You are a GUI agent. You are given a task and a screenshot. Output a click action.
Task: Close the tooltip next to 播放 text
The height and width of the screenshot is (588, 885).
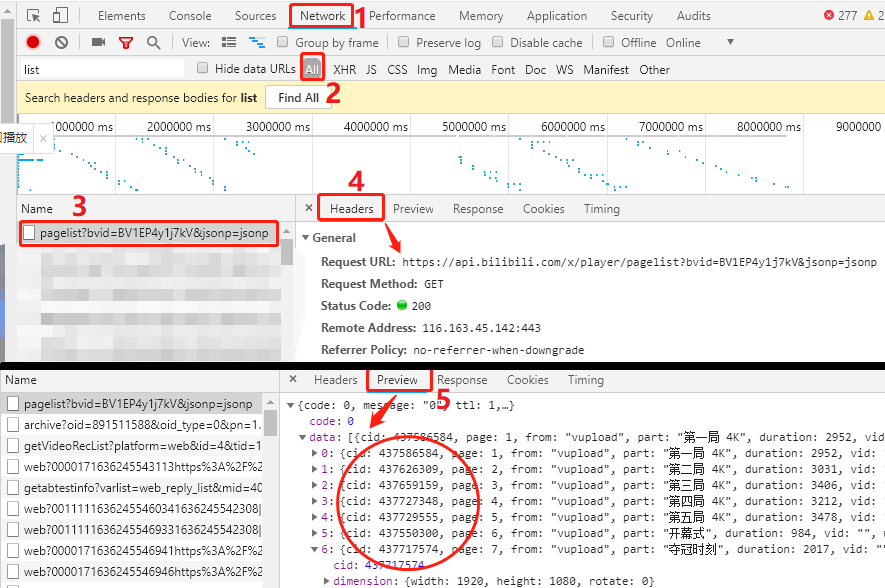(43, 138)
